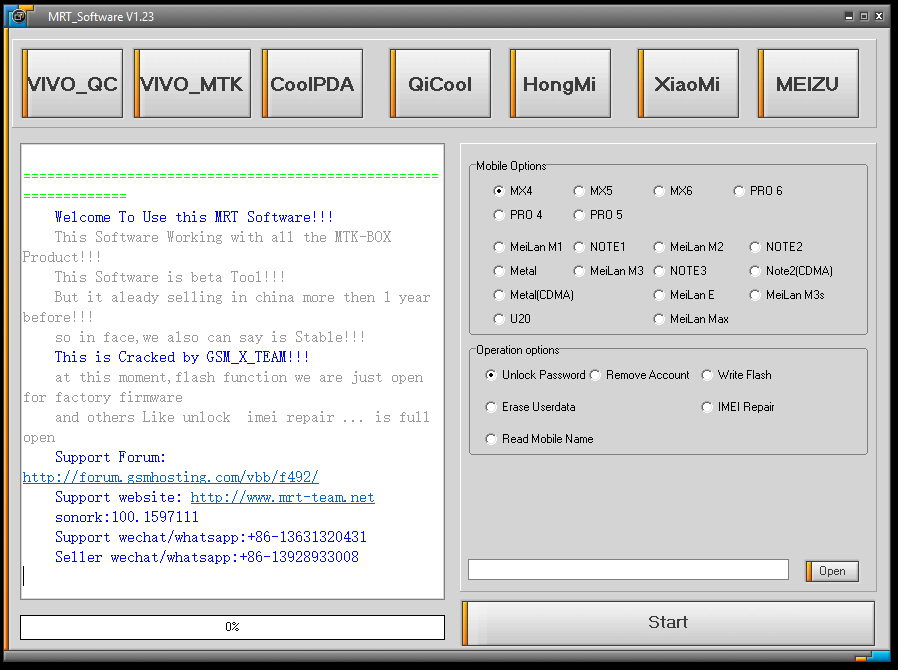Choose the U20 model
Viewport: 898px width, 670px height.
pyautogui.click(x=513, y=319)
